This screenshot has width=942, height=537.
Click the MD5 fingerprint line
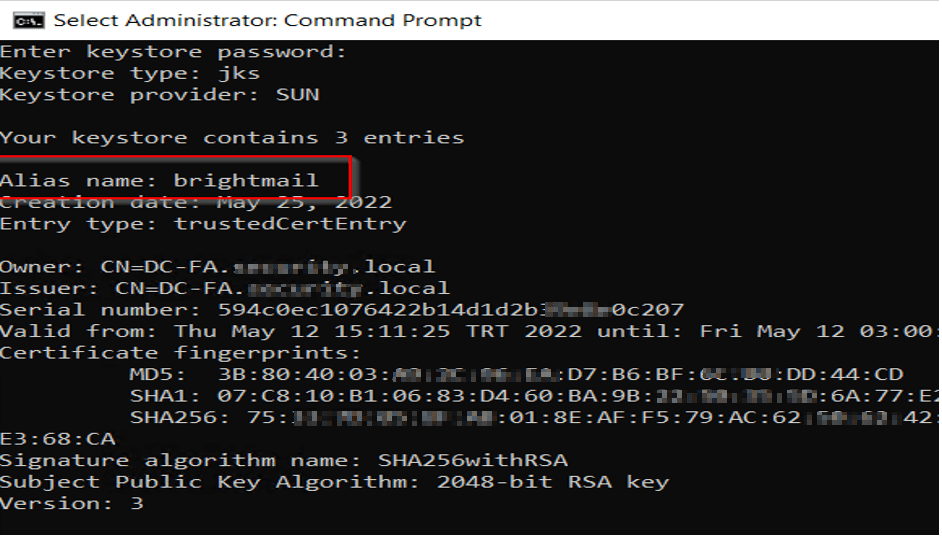[x=516, y=375]
